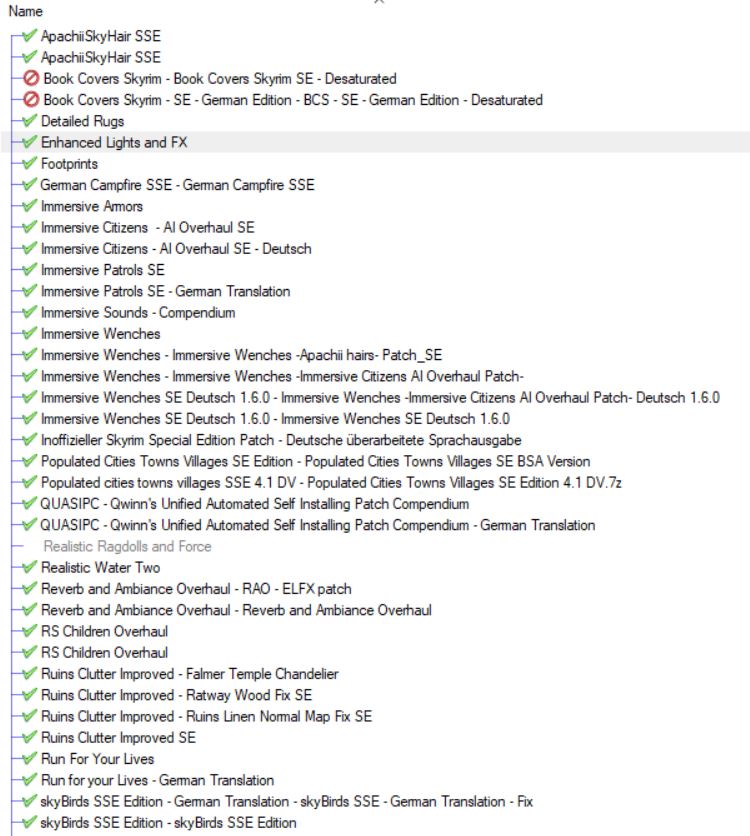Select Book Covers Skyrim SE - Desaturated mod name

[220, 79]
